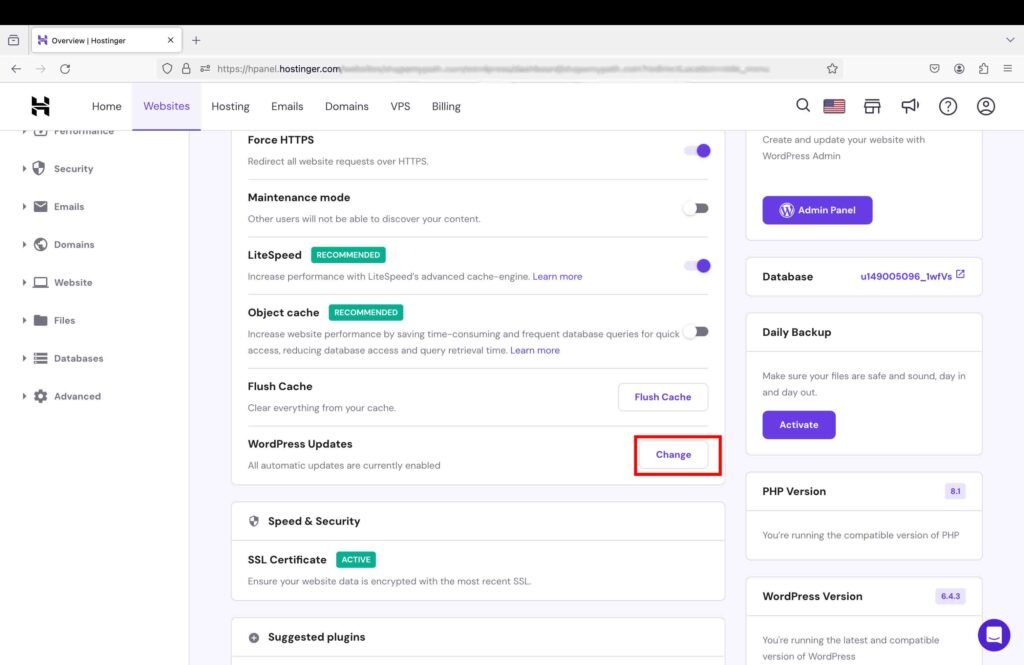
Task: Click the Advanced gear sidebar icon
Action: click(40, 396)
